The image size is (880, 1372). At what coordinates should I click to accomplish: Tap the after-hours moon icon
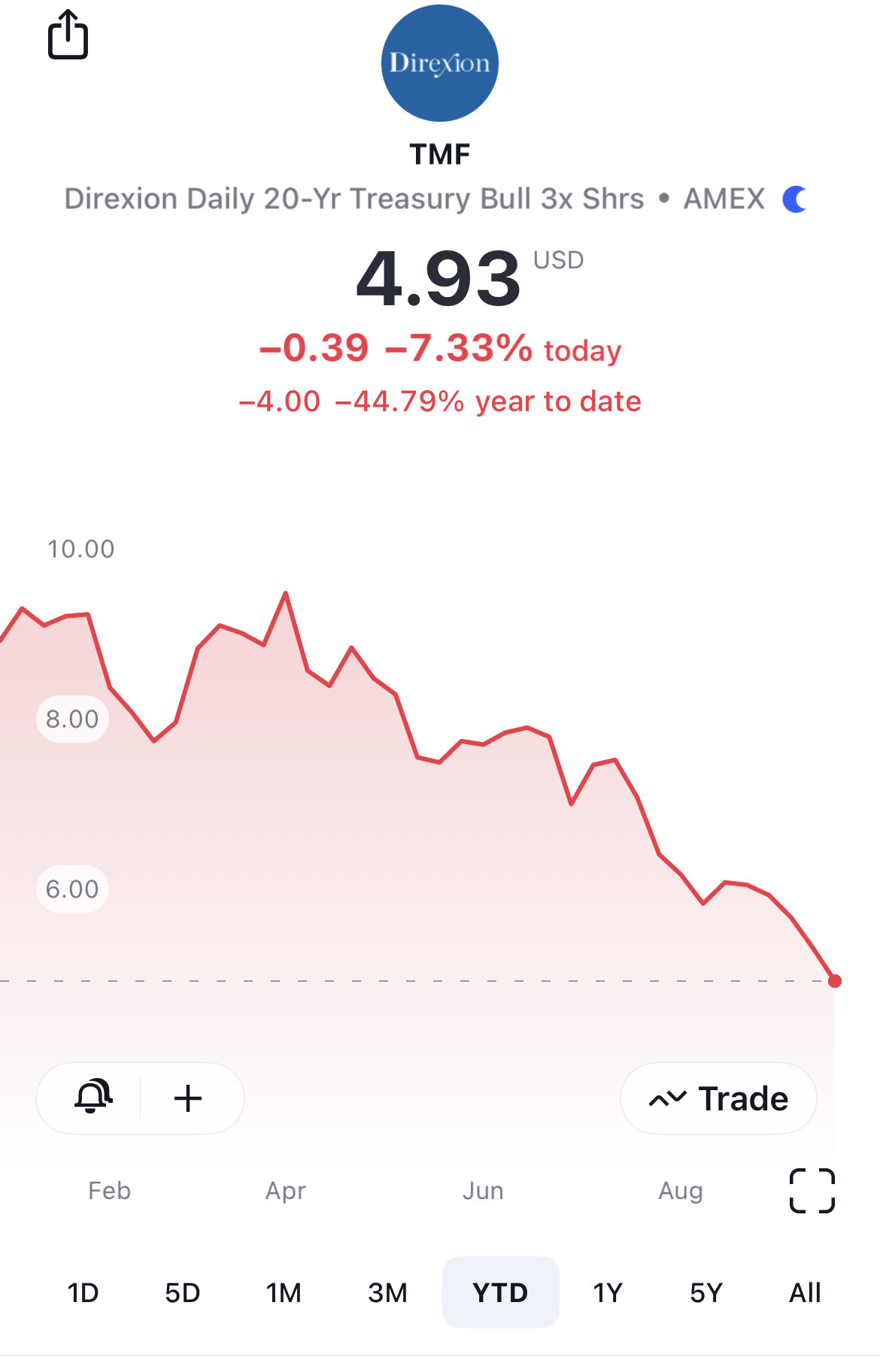(x=794, y=199)
